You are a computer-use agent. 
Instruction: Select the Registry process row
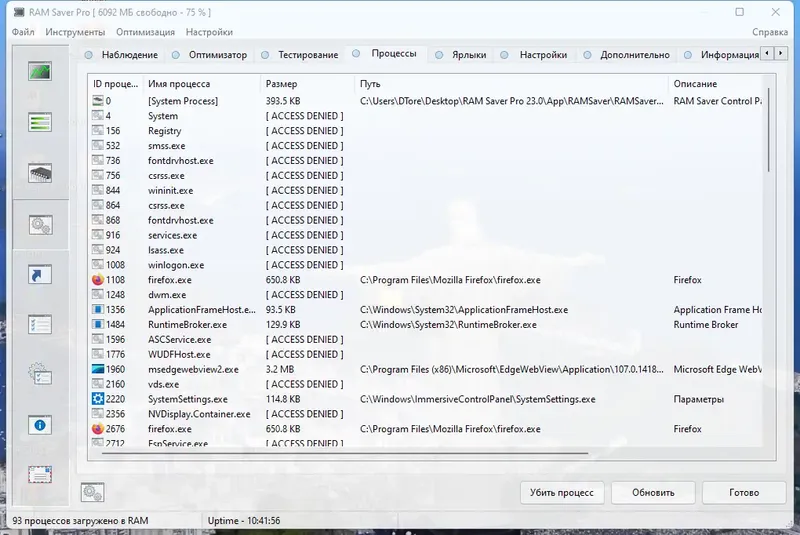427,131
